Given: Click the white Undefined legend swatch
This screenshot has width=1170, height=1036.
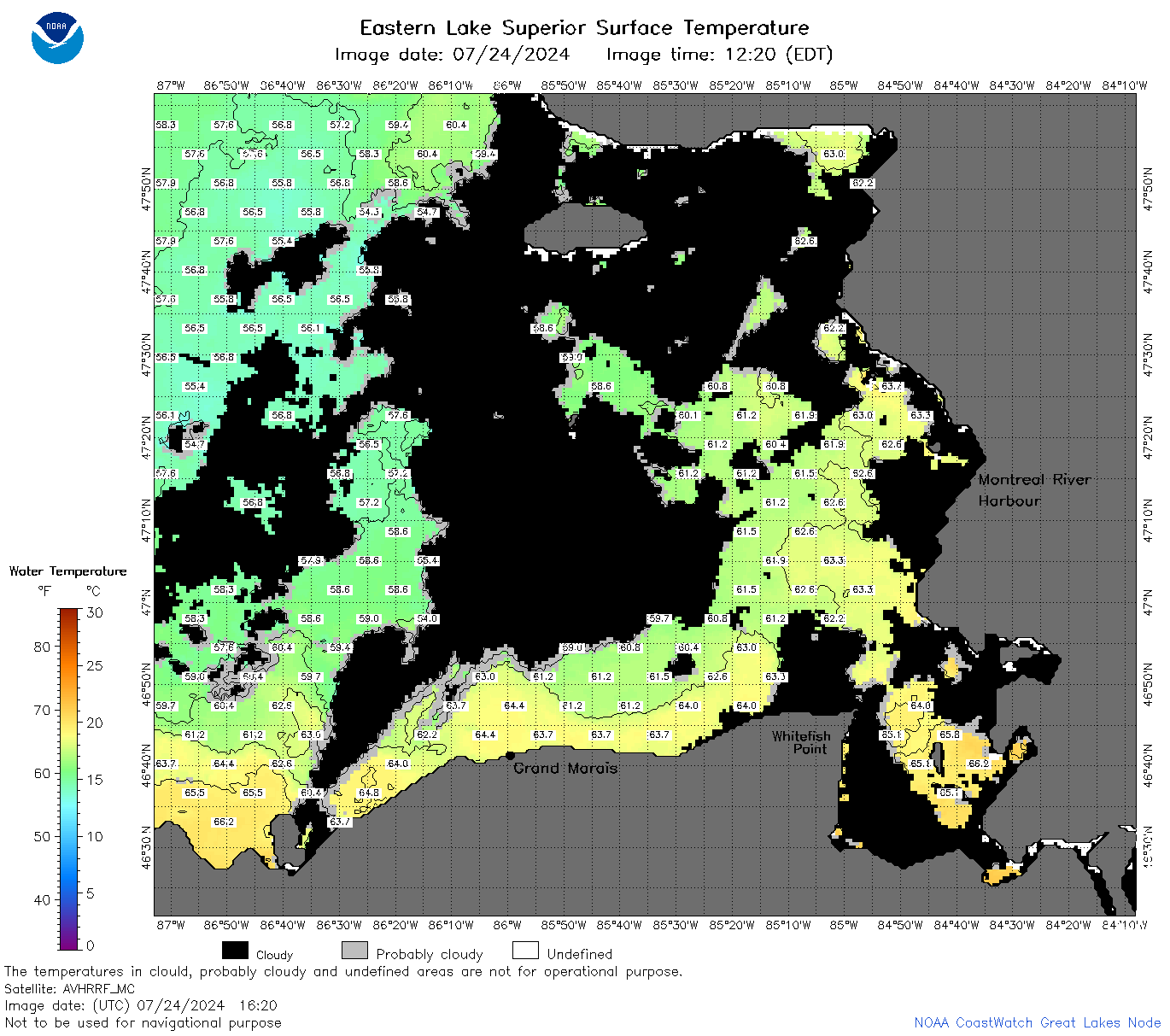Looking at the screenshot, I should 525,951.
